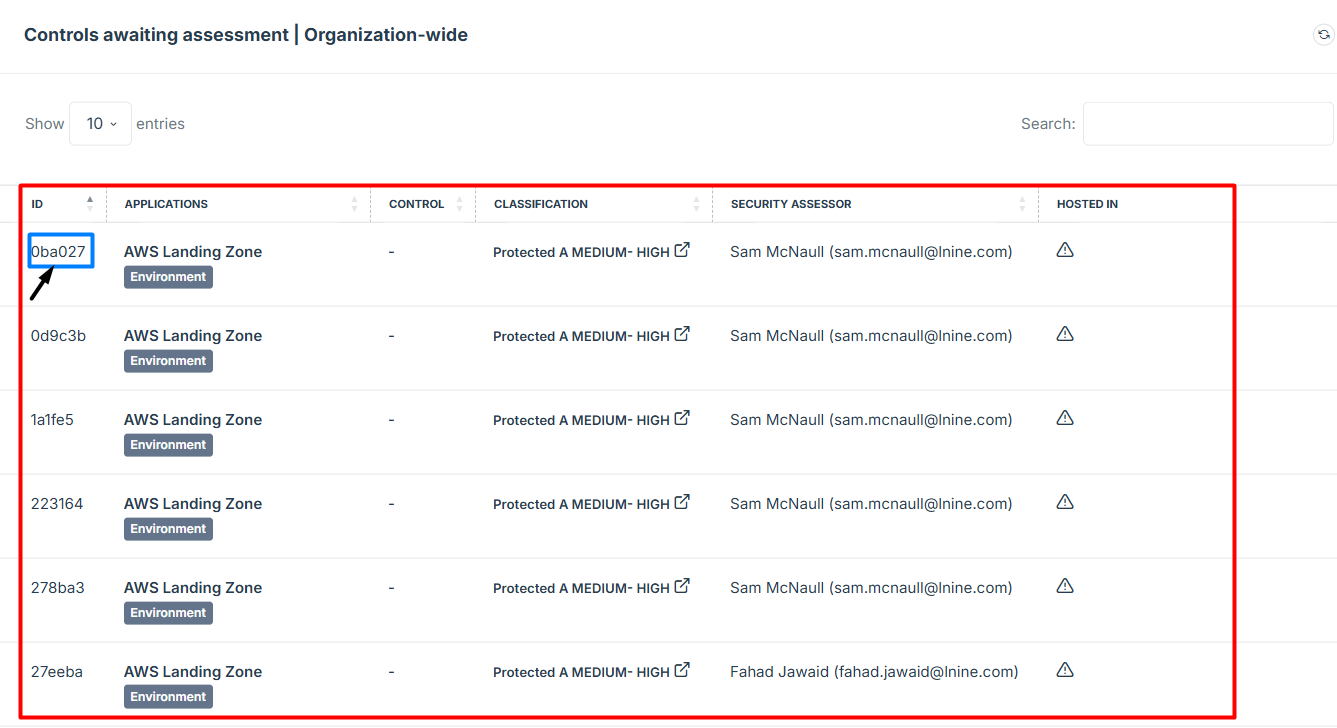Image resolution: width=1337 pixels, height=728 pixels.
Task: Click Environment tag in 1a1fe5 row
Action: pyautogui.click(x=168, y=445)
